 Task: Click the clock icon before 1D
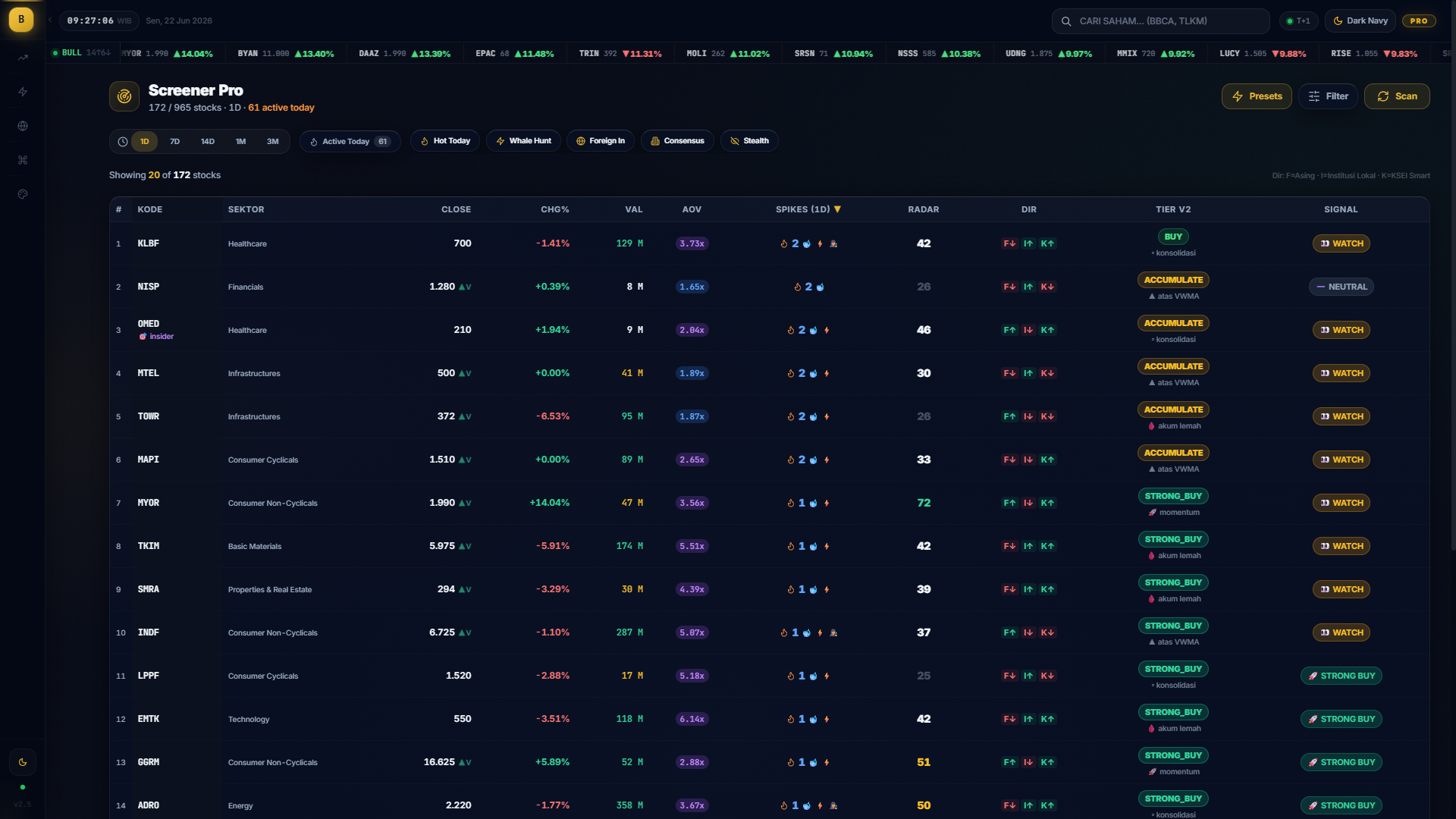(123, 142)
